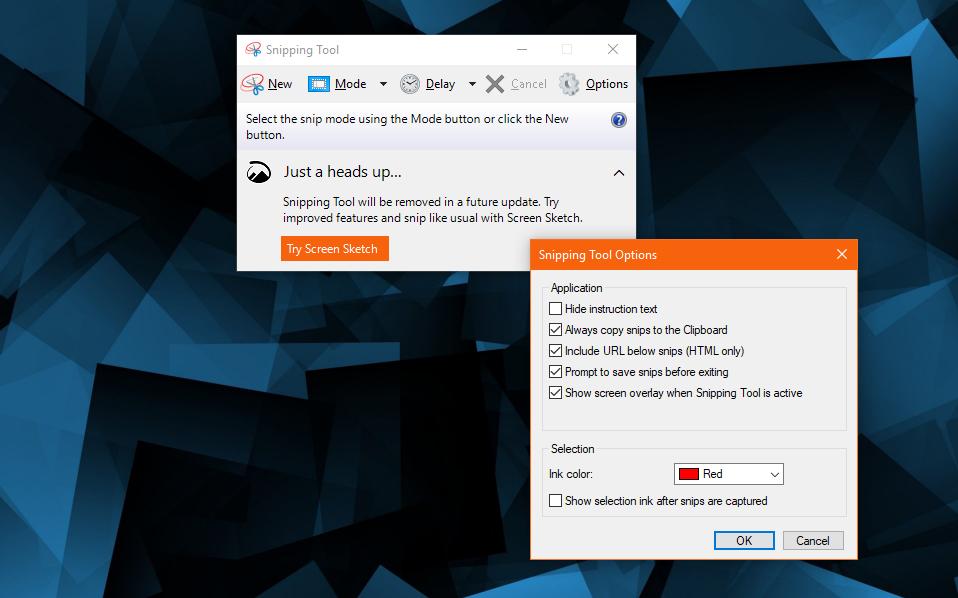Click the New text label in toolbar

click(x=280, y=84)
